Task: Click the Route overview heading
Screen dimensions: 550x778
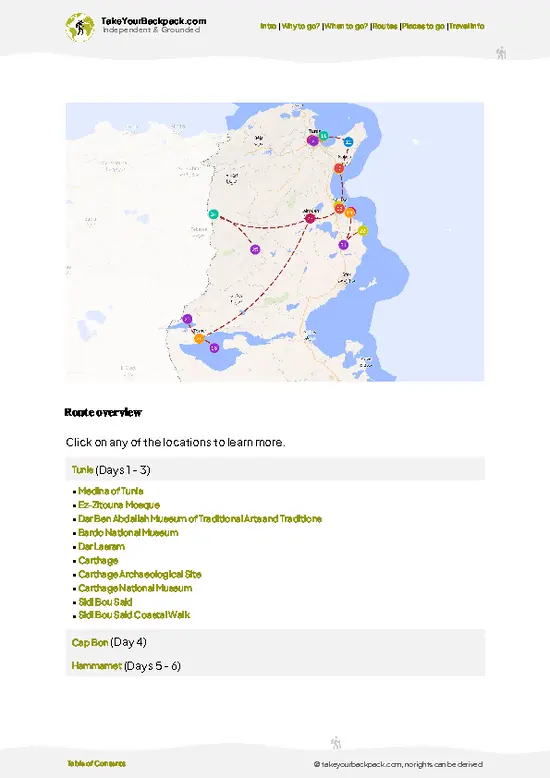Action: click(103, 413)
